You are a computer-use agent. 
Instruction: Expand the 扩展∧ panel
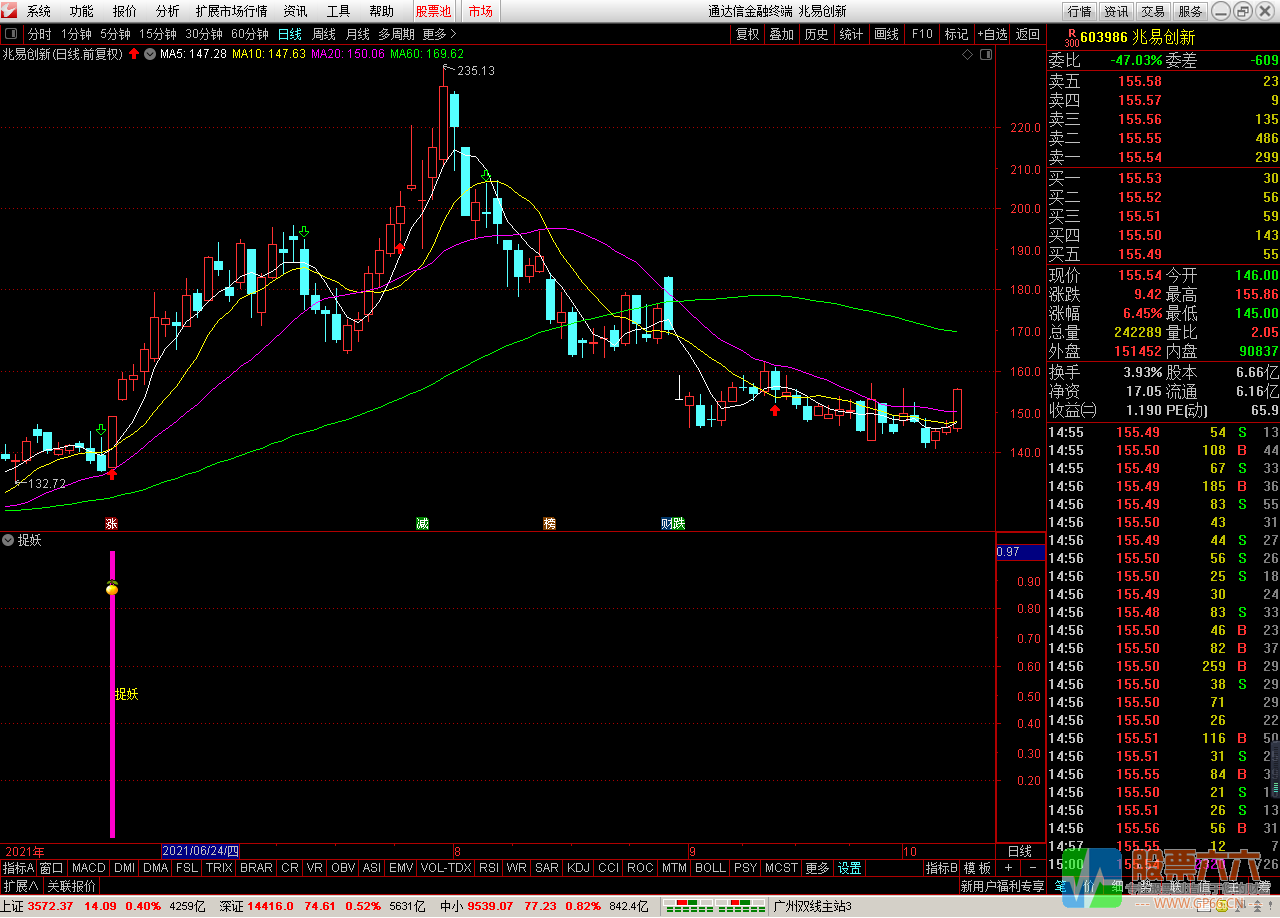(20, 886)
